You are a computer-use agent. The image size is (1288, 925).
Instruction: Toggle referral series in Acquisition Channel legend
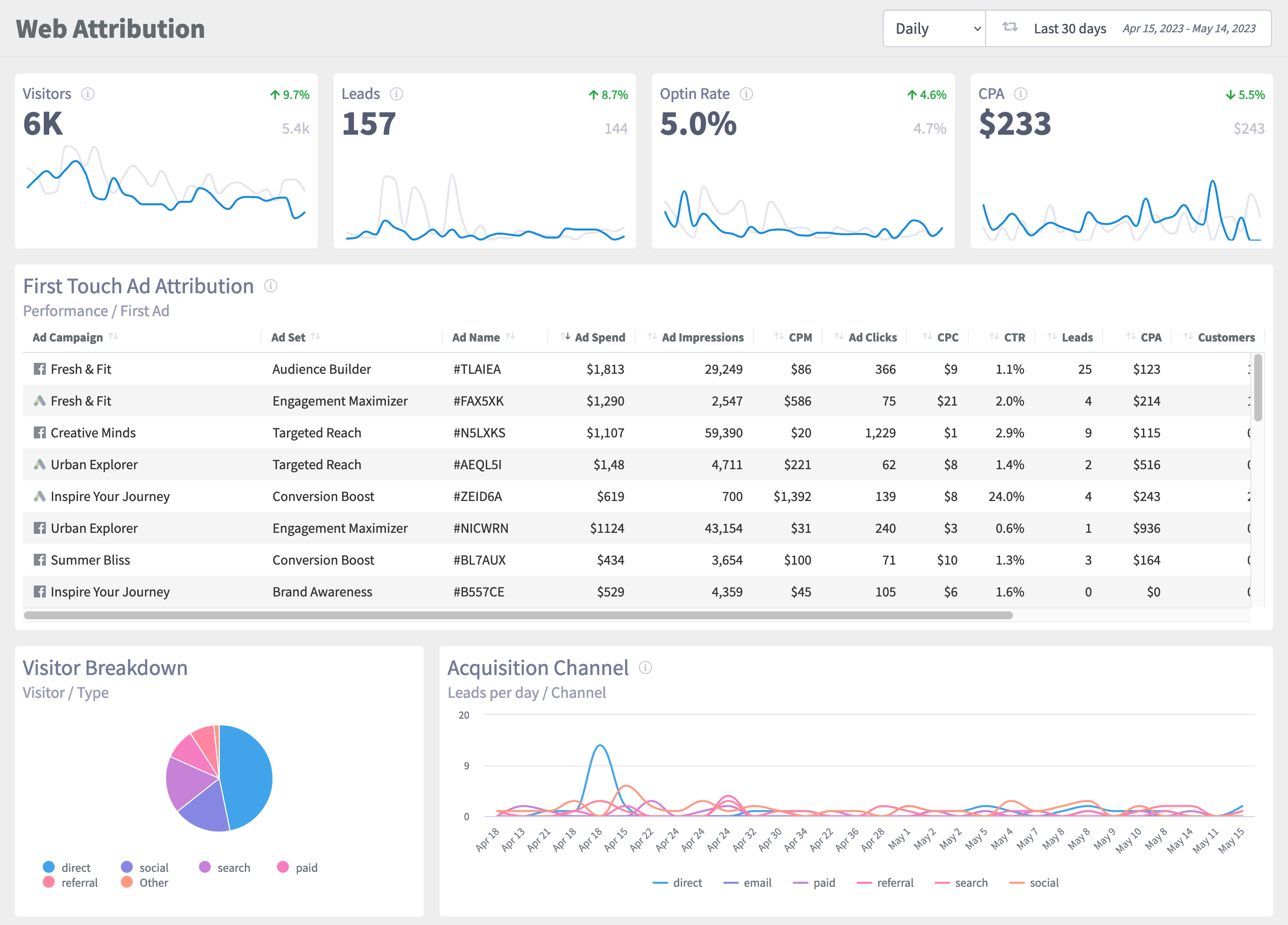[x=885, y=882]
